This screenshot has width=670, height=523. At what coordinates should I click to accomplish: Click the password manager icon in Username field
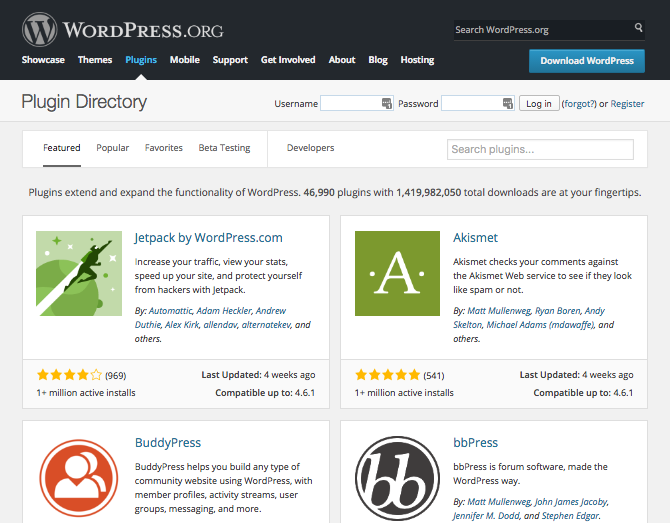pyautogui.click(x=386, y=103)
